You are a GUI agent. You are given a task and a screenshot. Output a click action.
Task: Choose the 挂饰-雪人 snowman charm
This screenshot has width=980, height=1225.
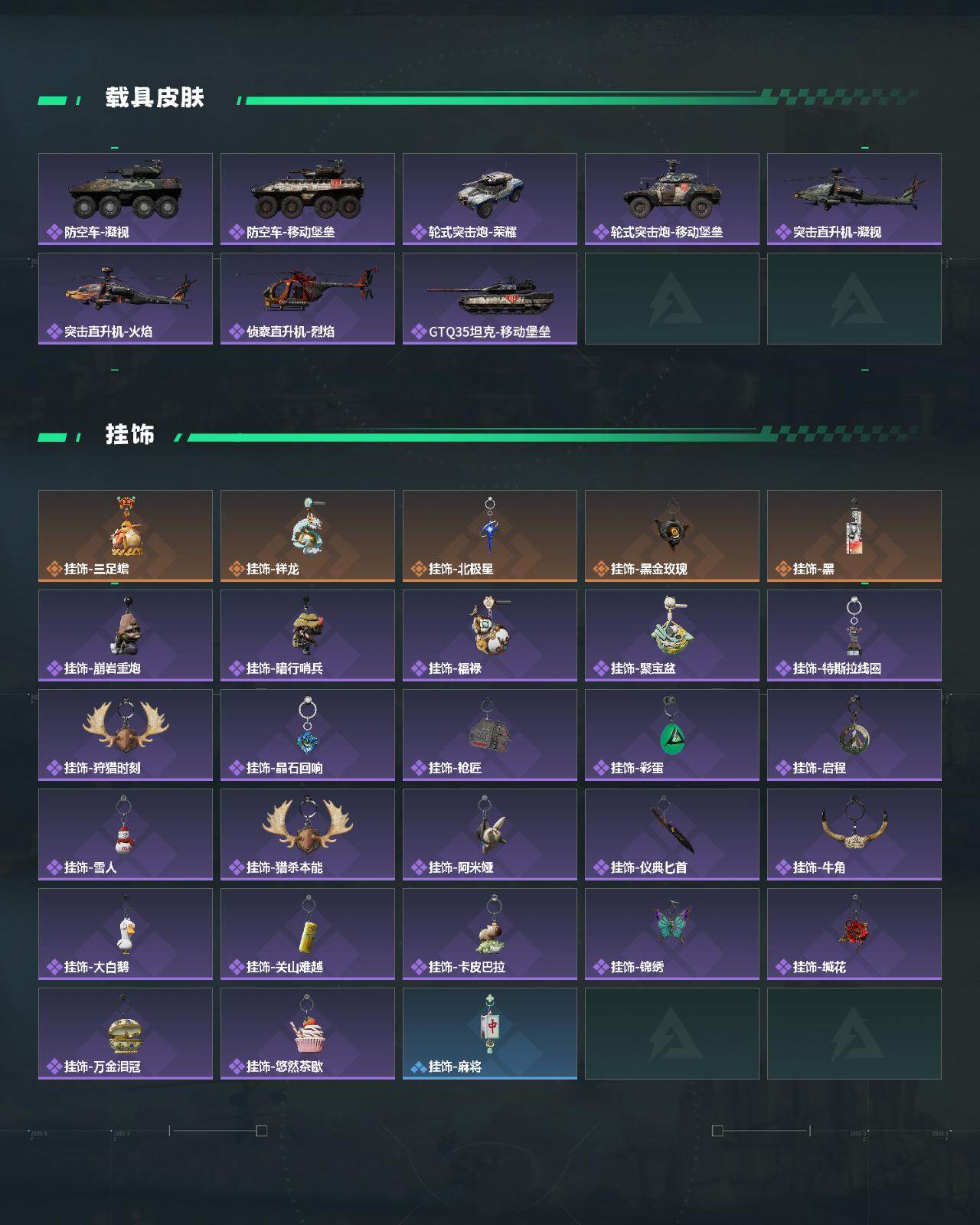pos(126,835)
